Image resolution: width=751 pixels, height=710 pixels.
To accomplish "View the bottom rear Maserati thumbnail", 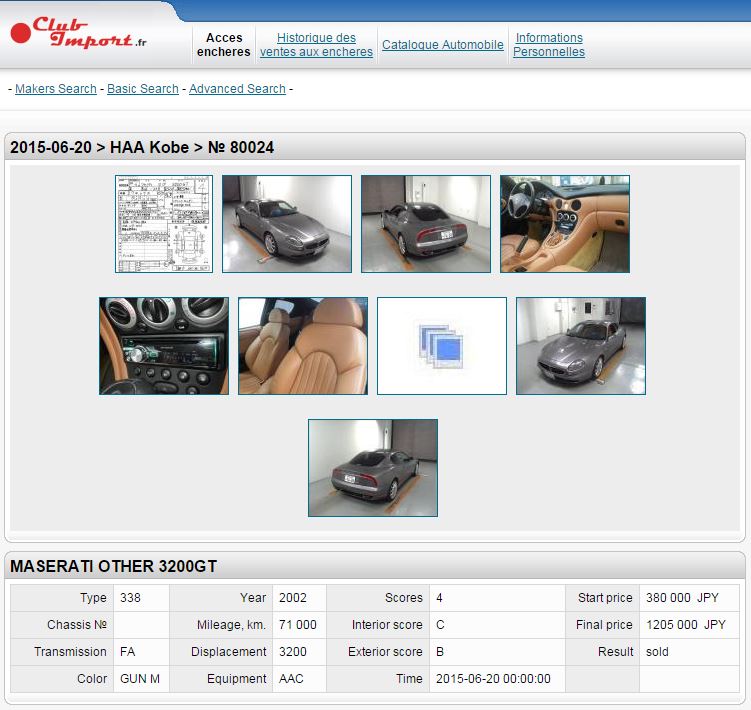I will pos(373,468).
